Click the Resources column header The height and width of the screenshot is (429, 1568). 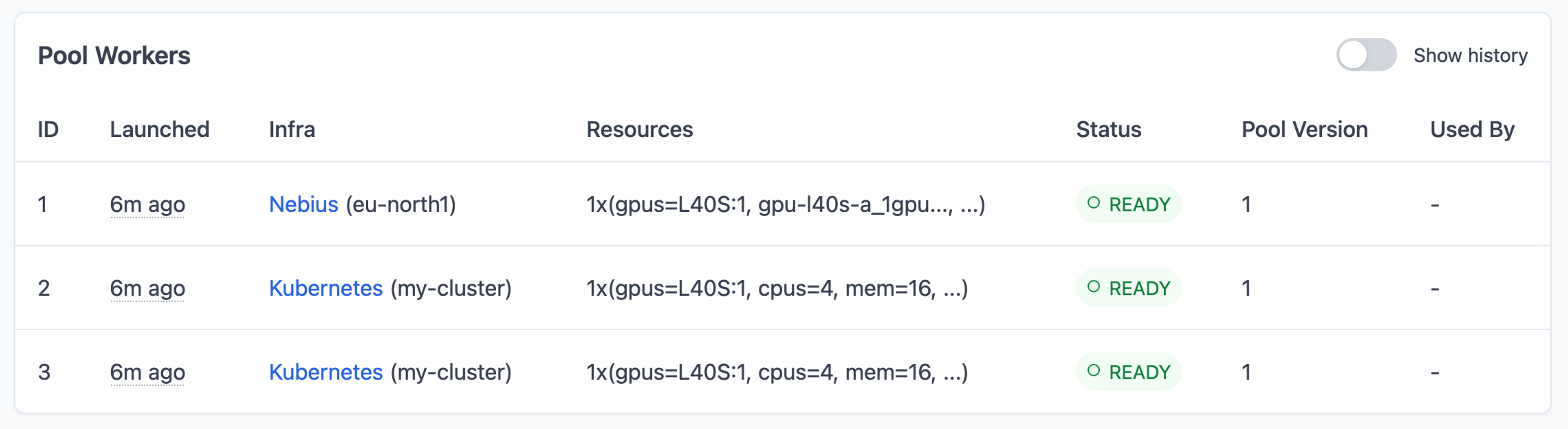pos(639,129)
